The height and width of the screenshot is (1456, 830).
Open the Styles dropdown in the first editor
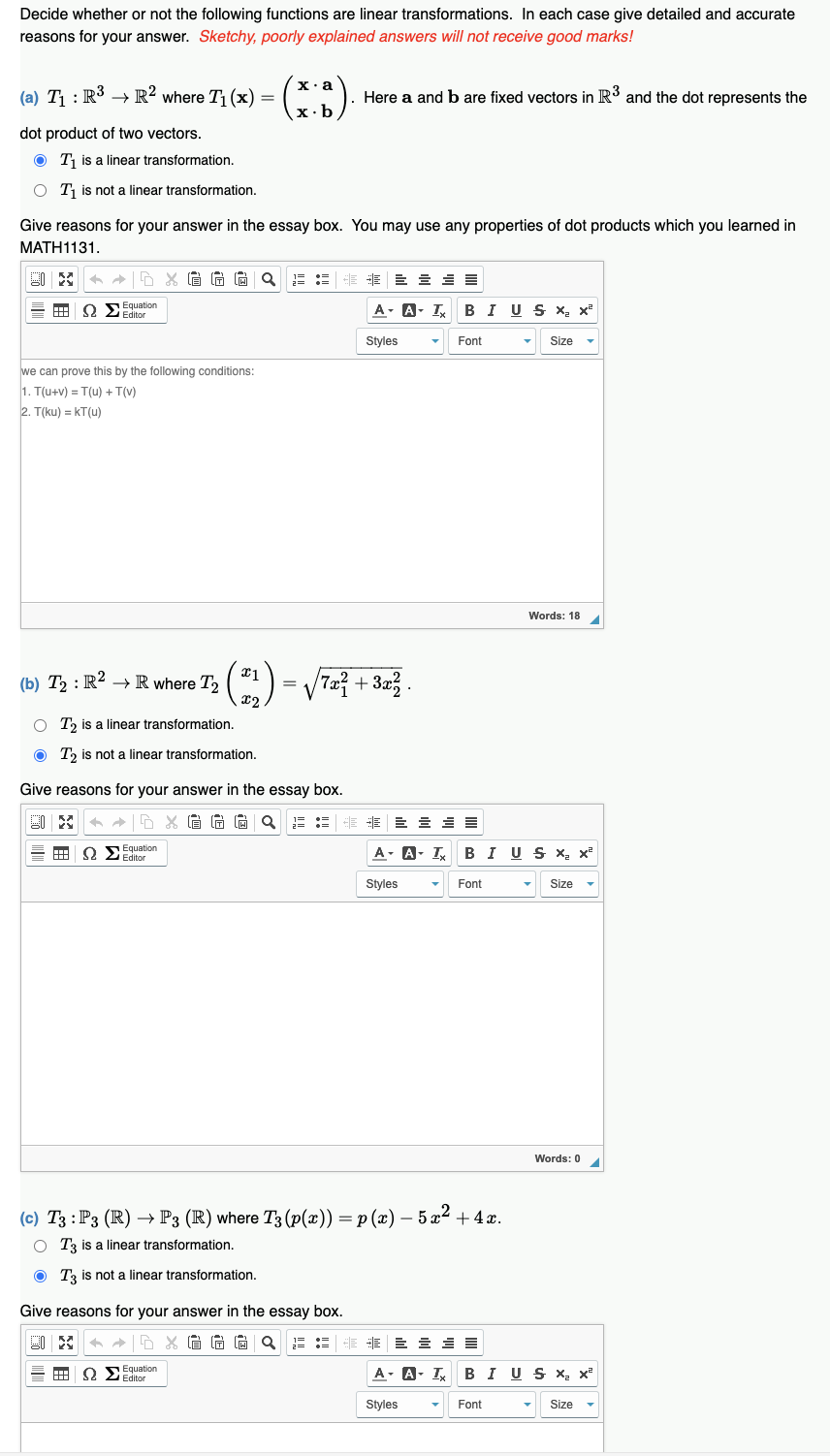coord(399,340)
